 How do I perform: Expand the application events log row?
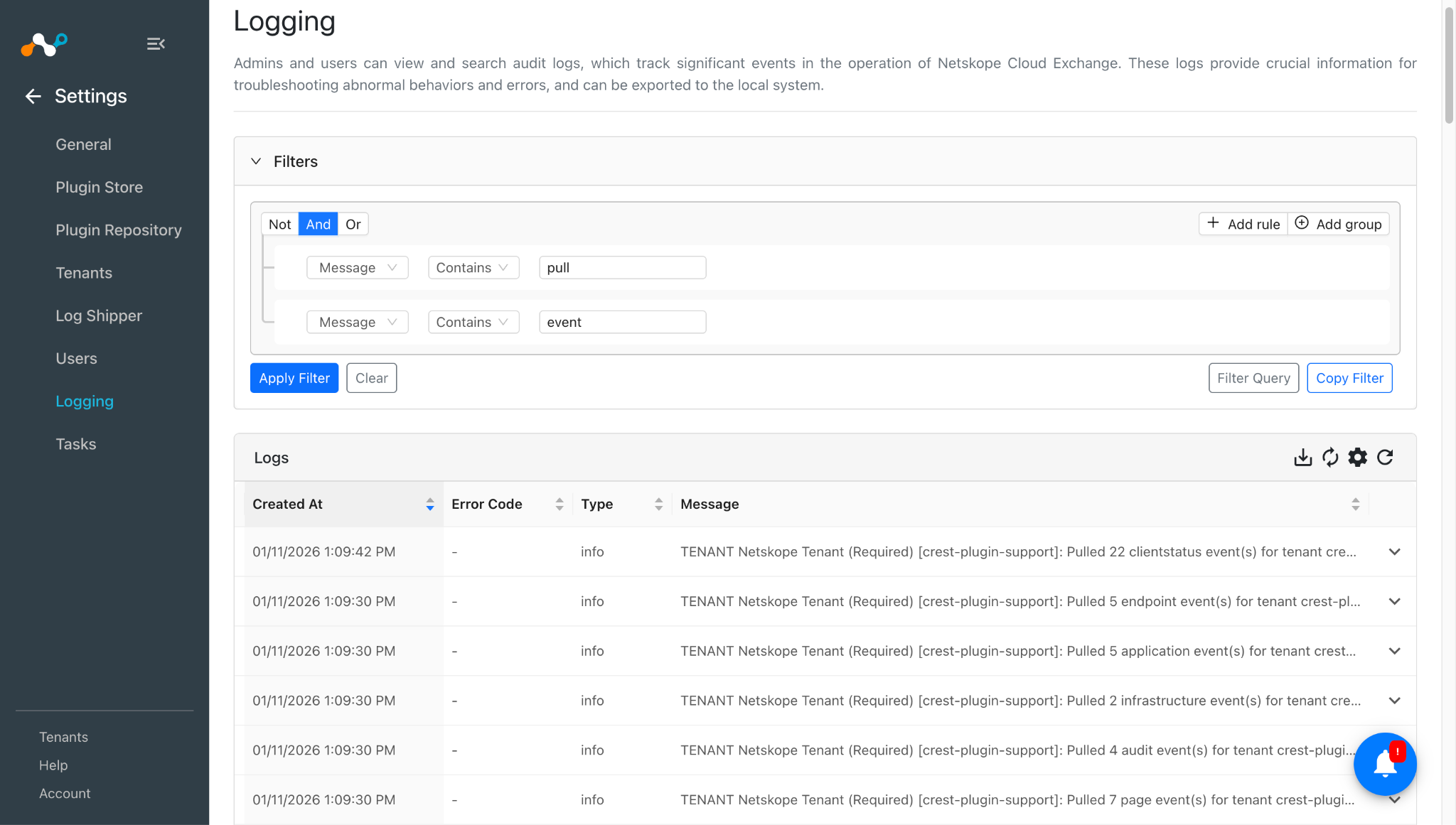(x=1395, y=652)
